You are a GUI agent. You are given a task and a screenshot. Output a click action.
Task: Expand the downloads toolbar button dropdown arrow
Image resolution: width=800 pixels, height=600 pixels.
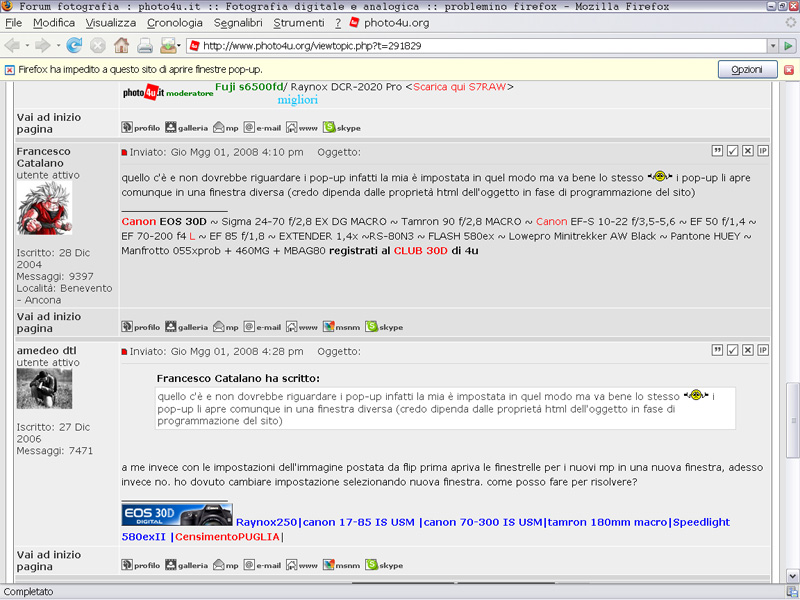178,46
